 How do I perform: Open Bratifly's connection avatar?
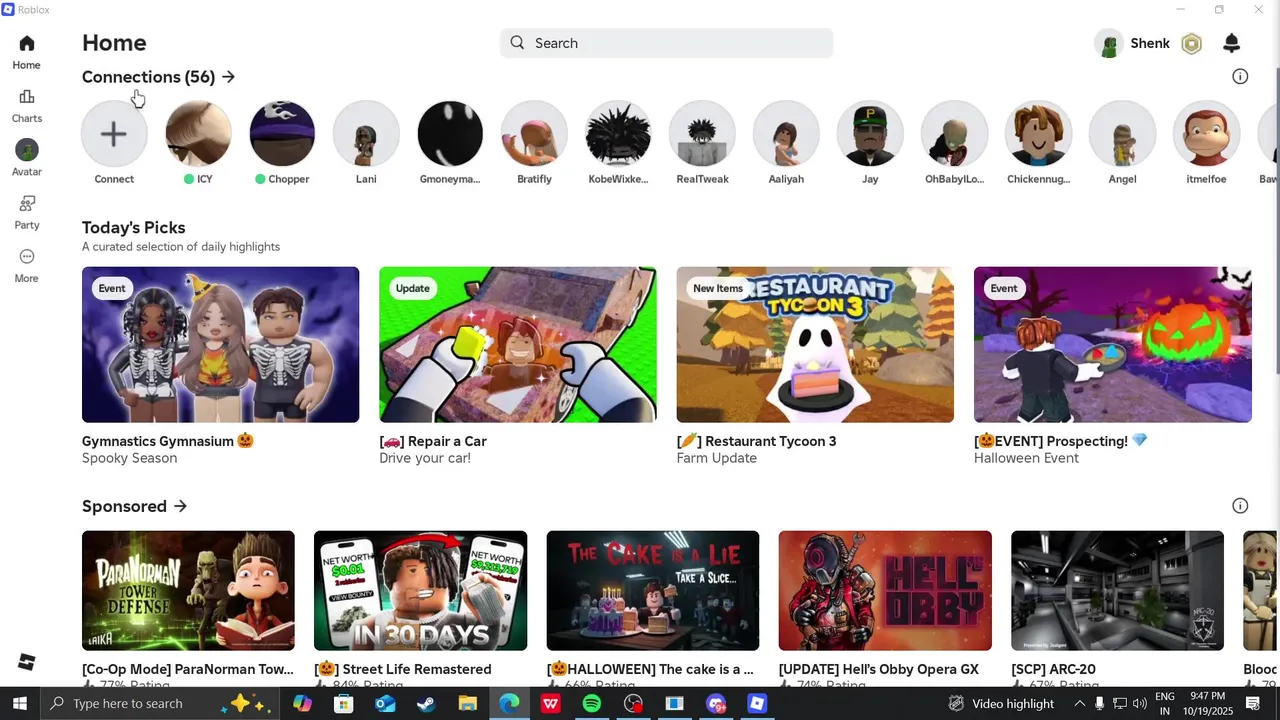click(534, 133)
